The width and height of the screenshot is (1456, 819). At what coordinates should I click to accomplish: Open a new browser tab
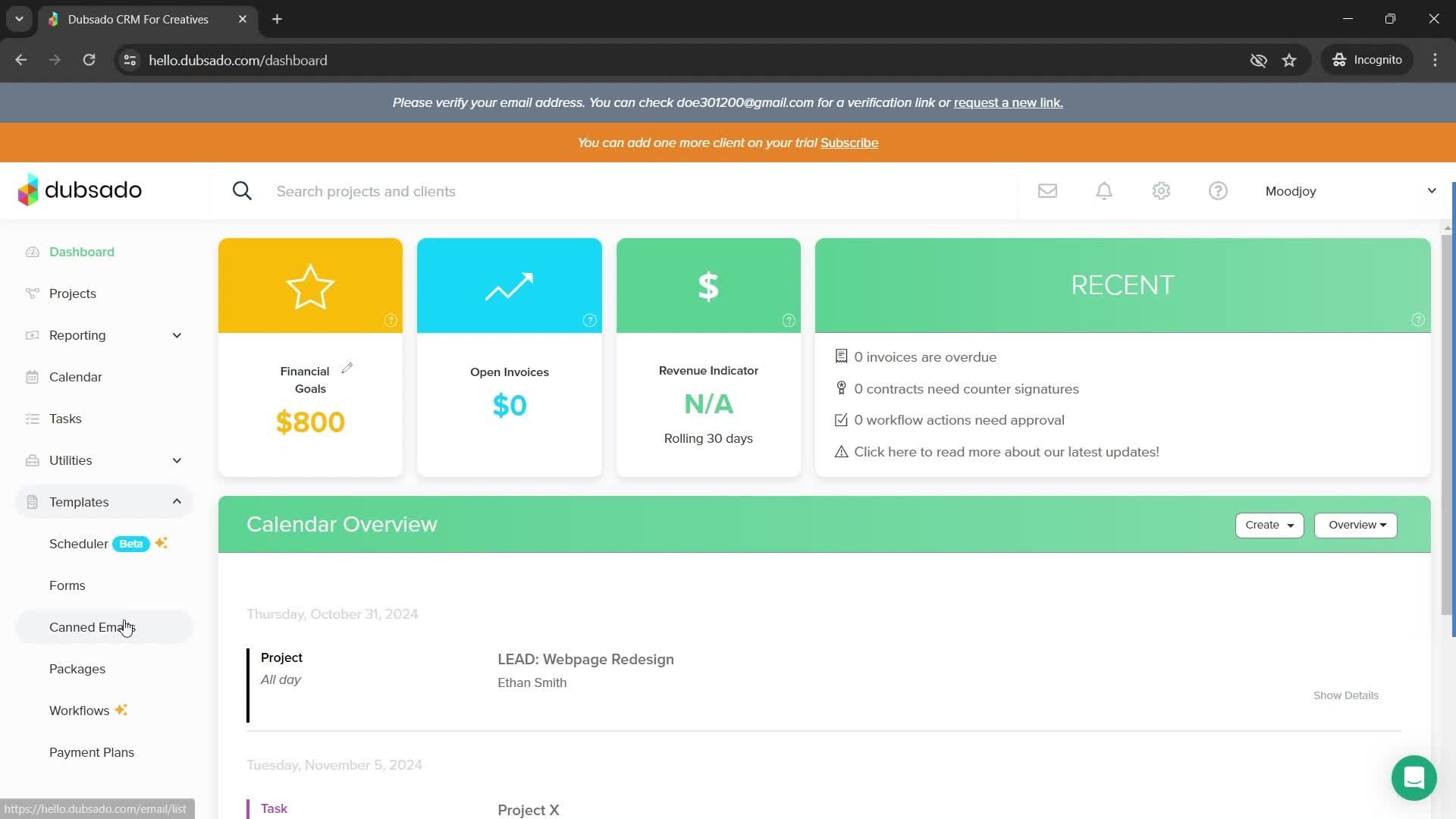(x=277, y=19)
